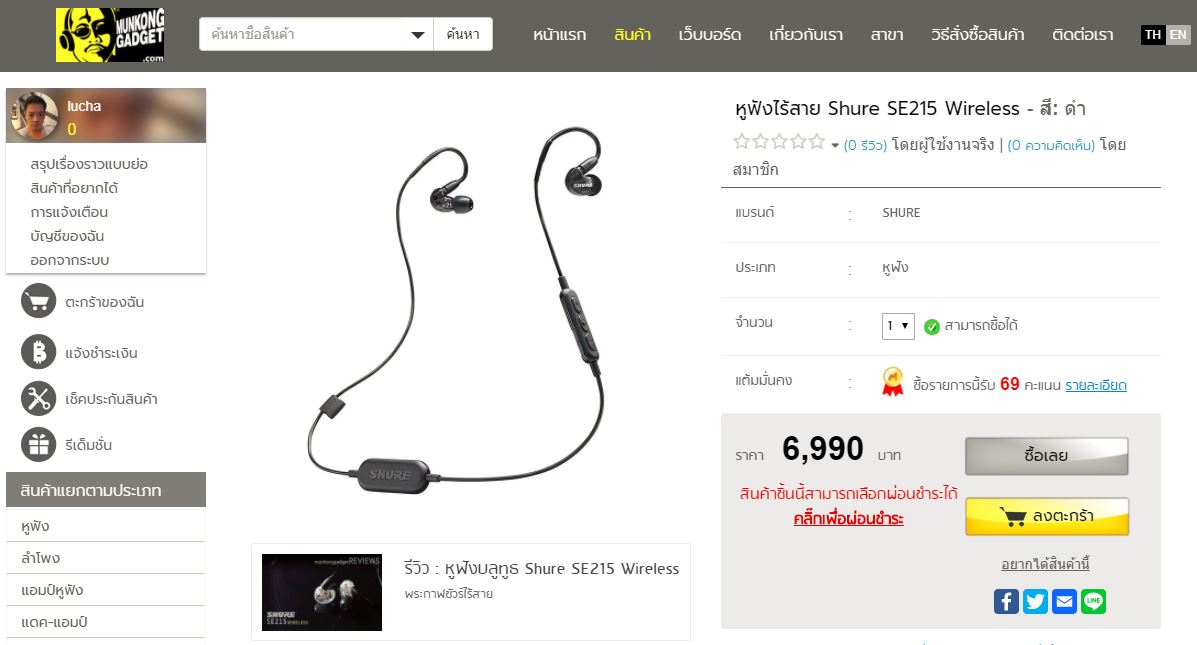Open Shure SE215 Wireless review thumbnail
The width and height of the screenshot is (1197, 645).
pyautogui.click(x=321, y=592)
